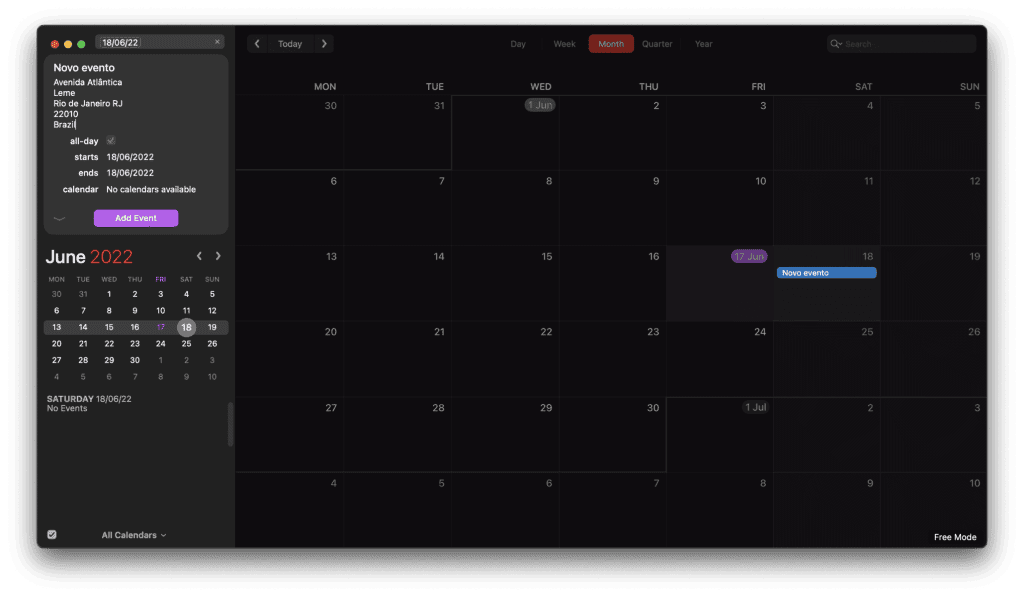The height and width of the screenshot is (597, 1024).
Task: Select 1 June in mini calendar
Action: 109,294
